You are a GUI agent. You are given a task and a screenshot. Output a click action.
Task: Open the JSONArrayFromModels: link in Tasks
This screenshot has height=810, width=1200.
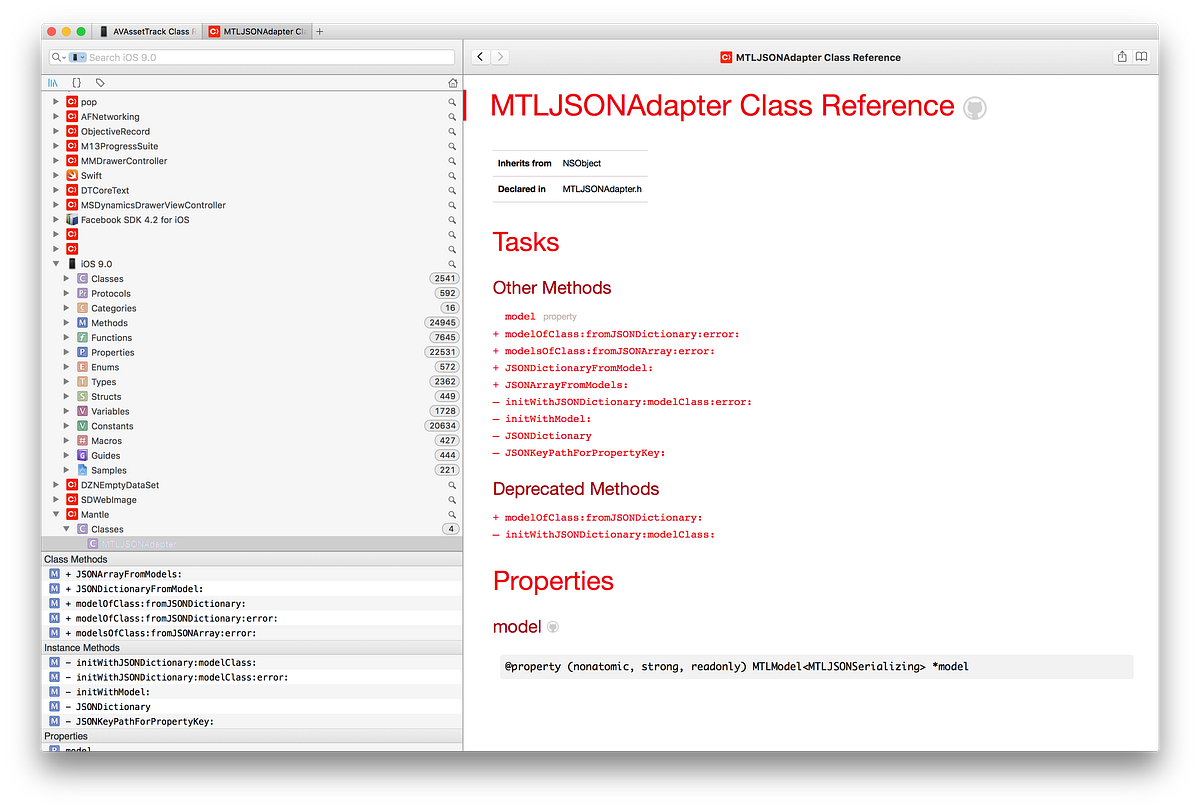[x=566, y=385]
